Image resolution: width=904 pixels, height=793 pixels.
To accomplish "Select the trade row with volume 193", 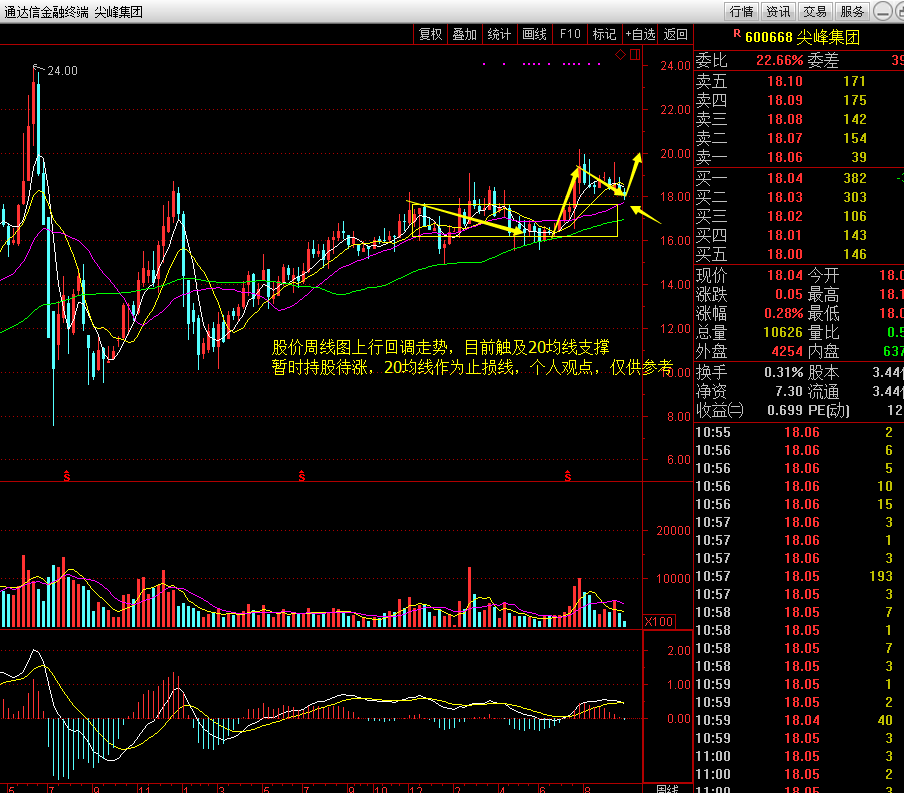I will [x=798, y=576].
